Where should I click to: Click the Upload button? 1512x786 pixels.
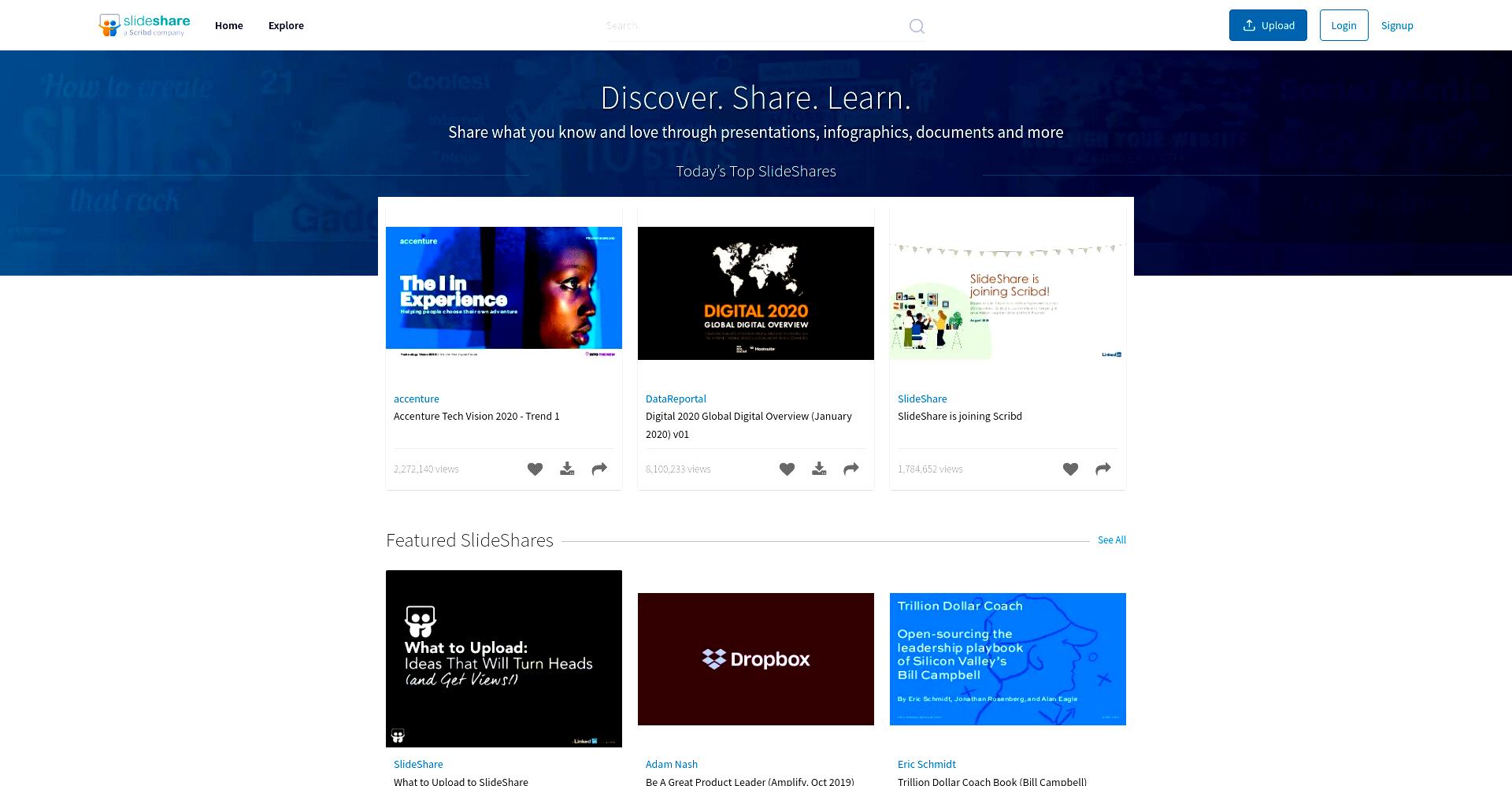[1268, 25]
